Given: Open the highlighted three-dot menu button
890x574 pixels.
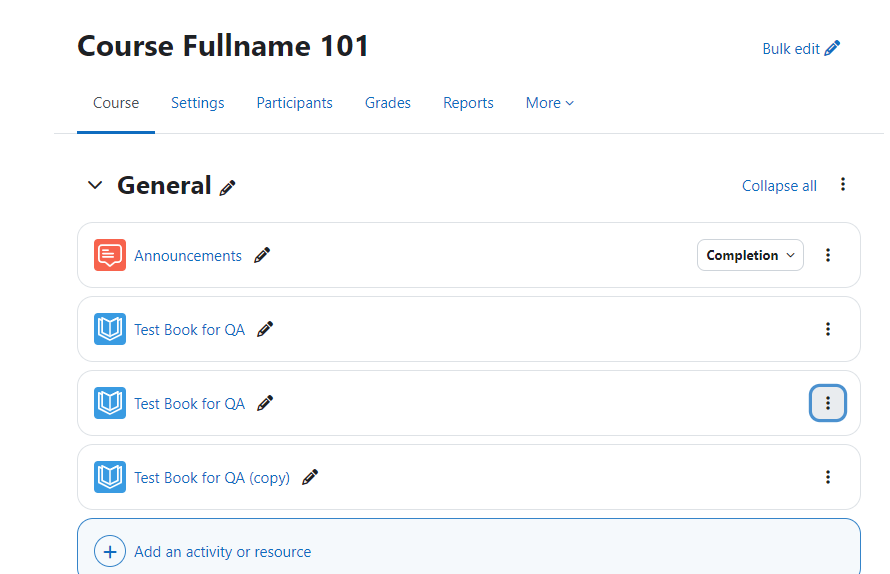Looking at the screenshot, I should 828,403.
